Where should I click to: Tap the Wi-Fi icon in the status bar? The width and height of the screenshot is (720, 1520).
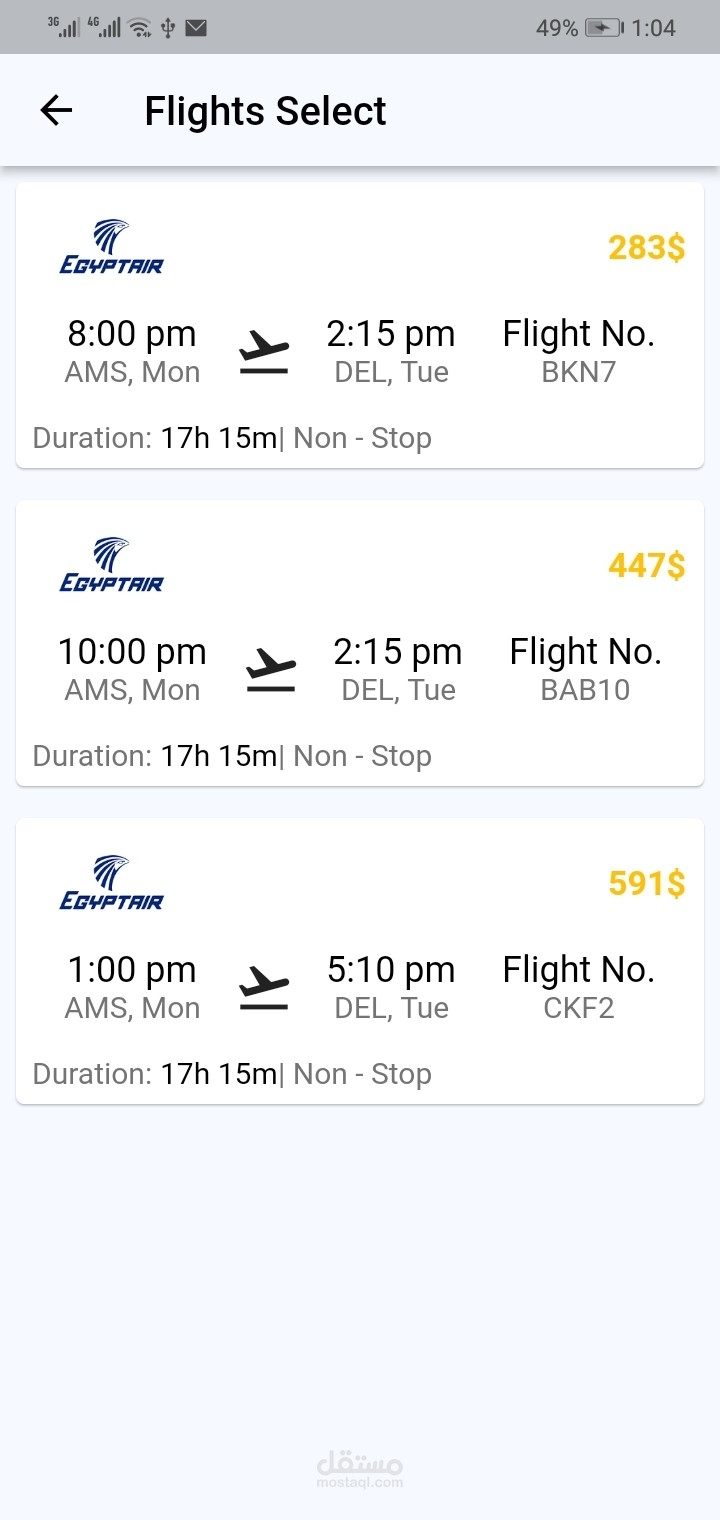pos(140,28)
